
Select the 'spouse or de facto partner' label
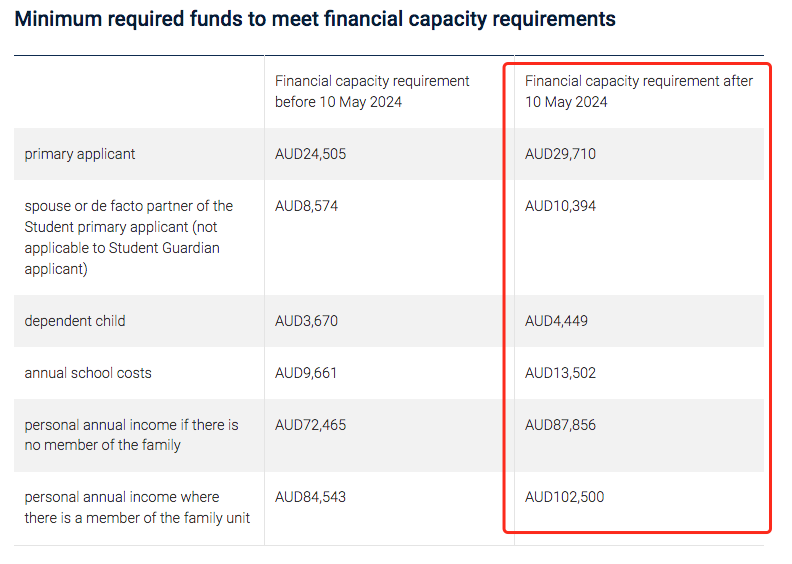click(128, 237)
